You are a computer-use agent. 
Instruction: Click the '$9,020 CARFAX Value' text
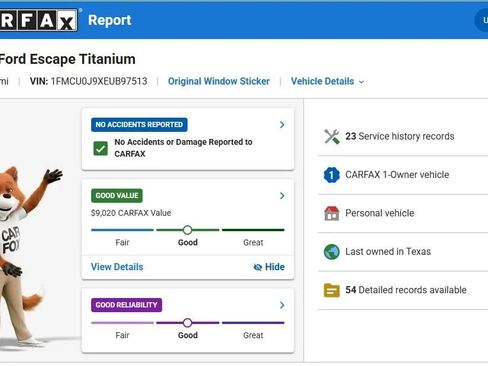[131, 213]
